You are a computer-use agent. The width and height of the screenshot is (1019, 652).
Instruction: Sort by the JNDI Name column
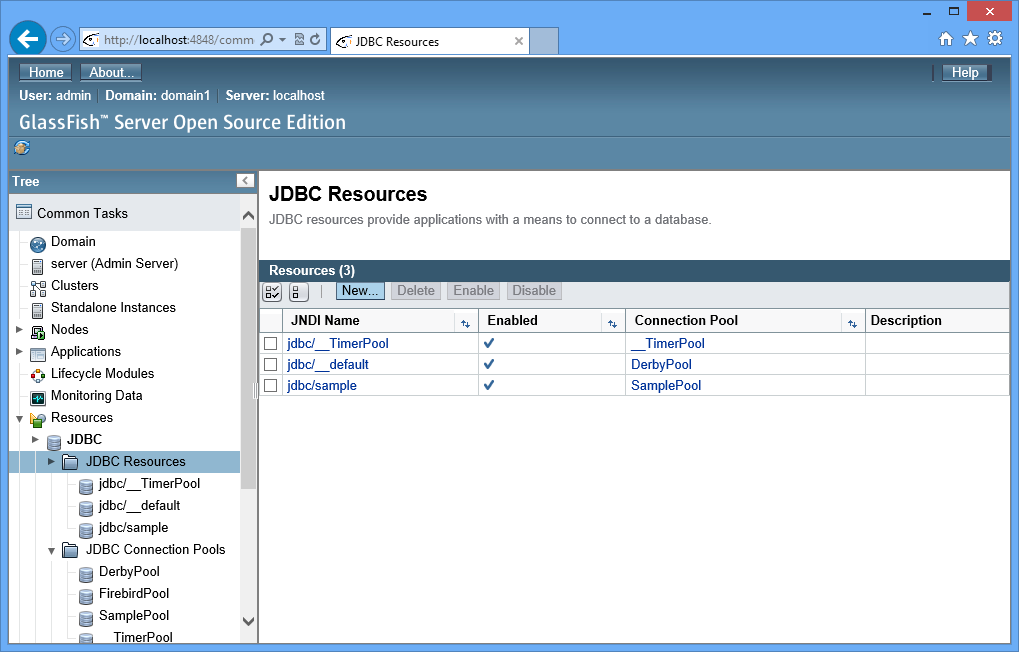[465, 323]
